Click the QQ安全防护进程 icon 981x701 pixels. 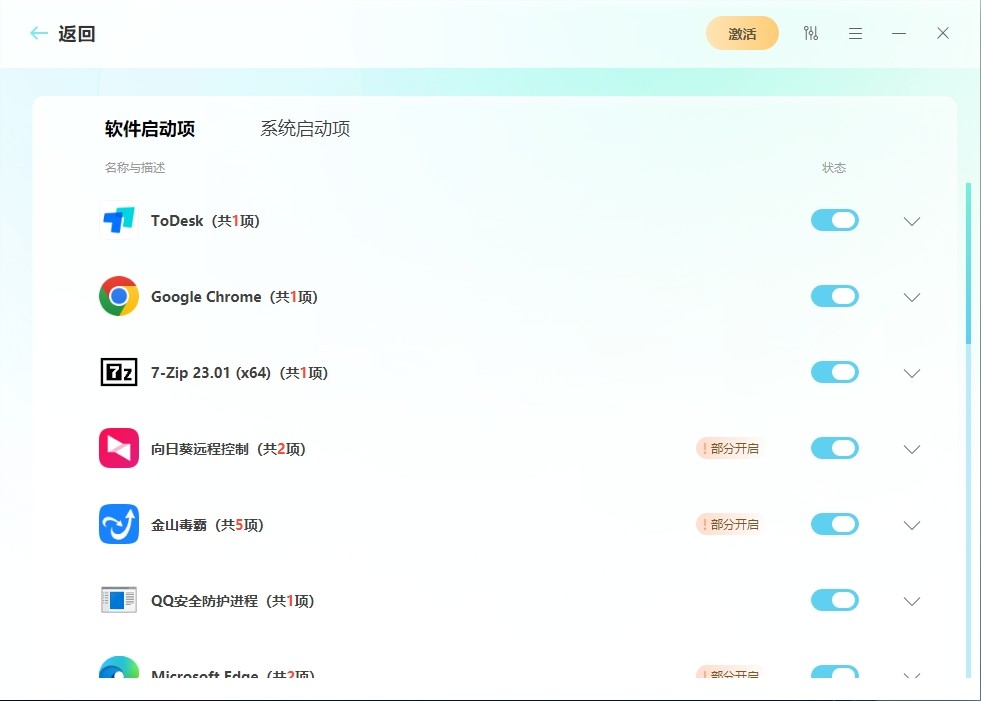(x=119, y=600)
